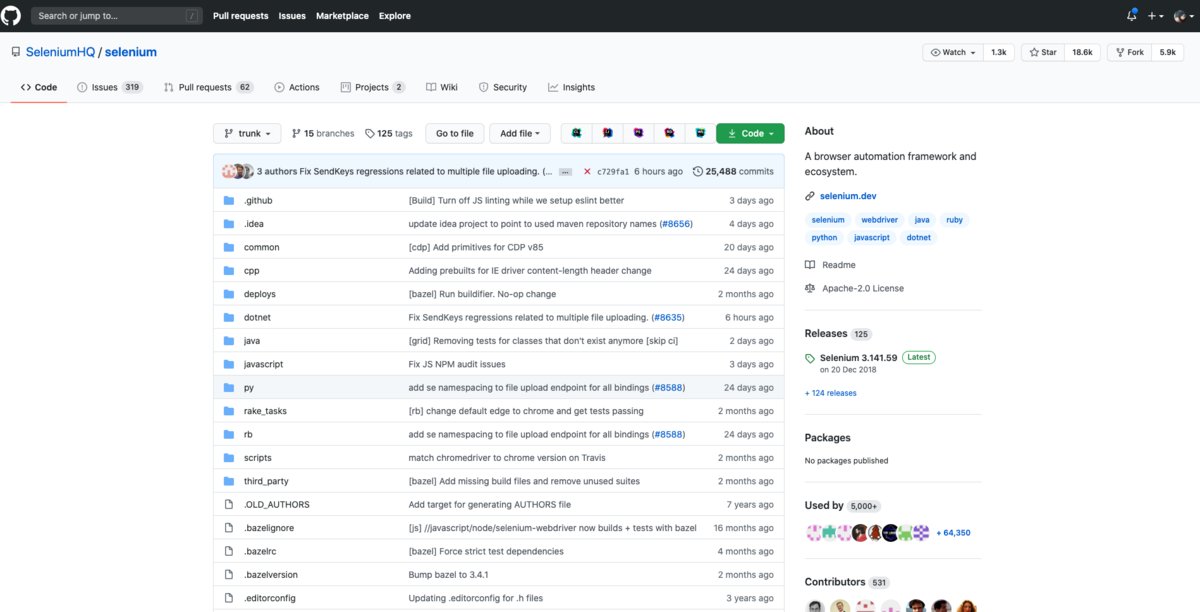This screenshot has height=612, width=1200.
Task: Click the link icon beside selenium.dev
Action: pos(810,197)
